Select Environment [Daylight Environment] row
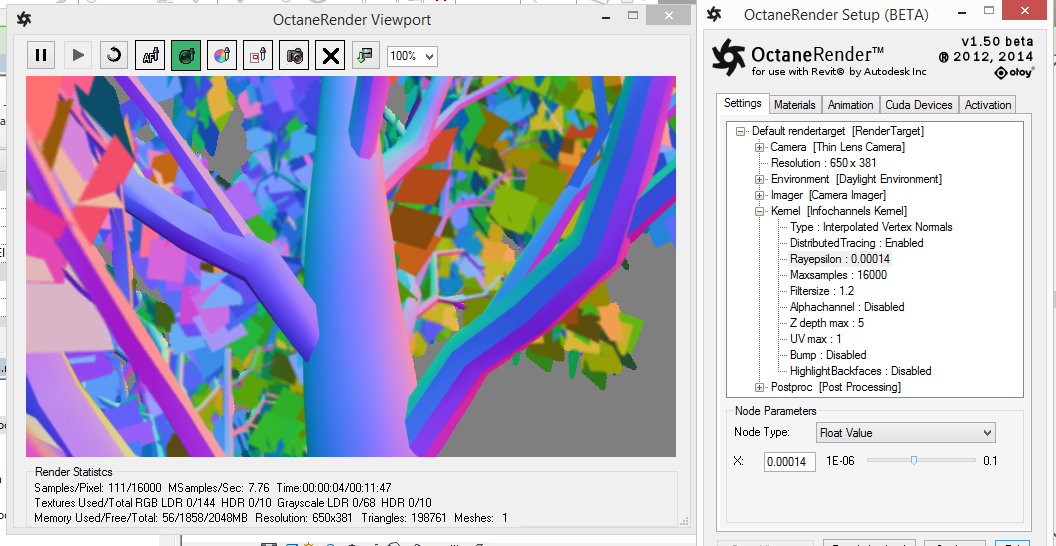The width and height of the screenshot is (1056, 546). pos(856,179)
